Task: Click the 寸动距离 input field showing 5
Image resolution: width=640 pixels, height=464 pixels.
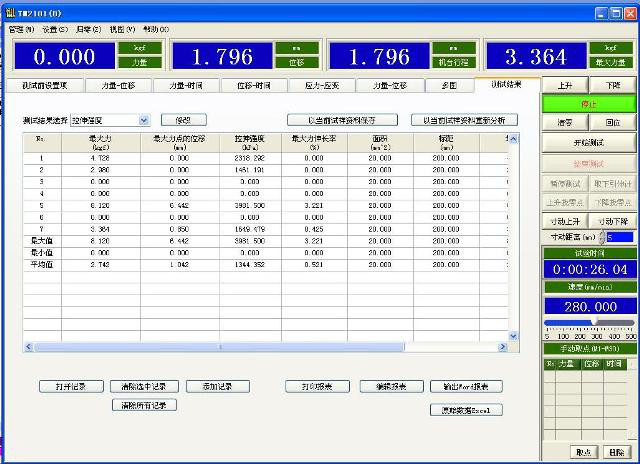Action: point(620,237)
